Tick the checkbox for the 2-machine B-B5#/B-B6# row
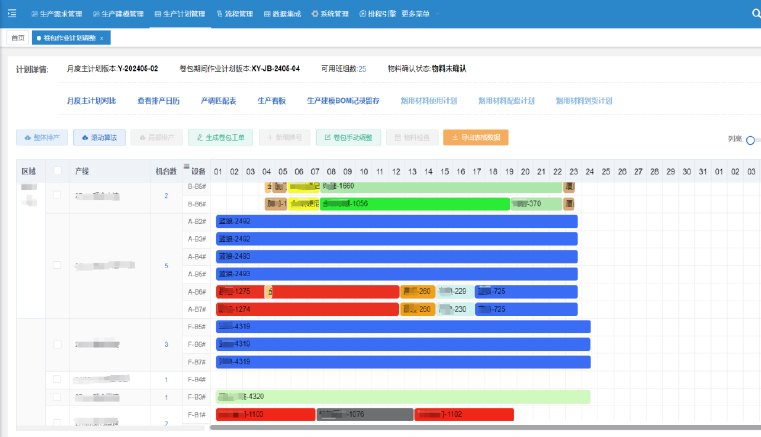The image size is (761, 437). [x=57, y=195]
